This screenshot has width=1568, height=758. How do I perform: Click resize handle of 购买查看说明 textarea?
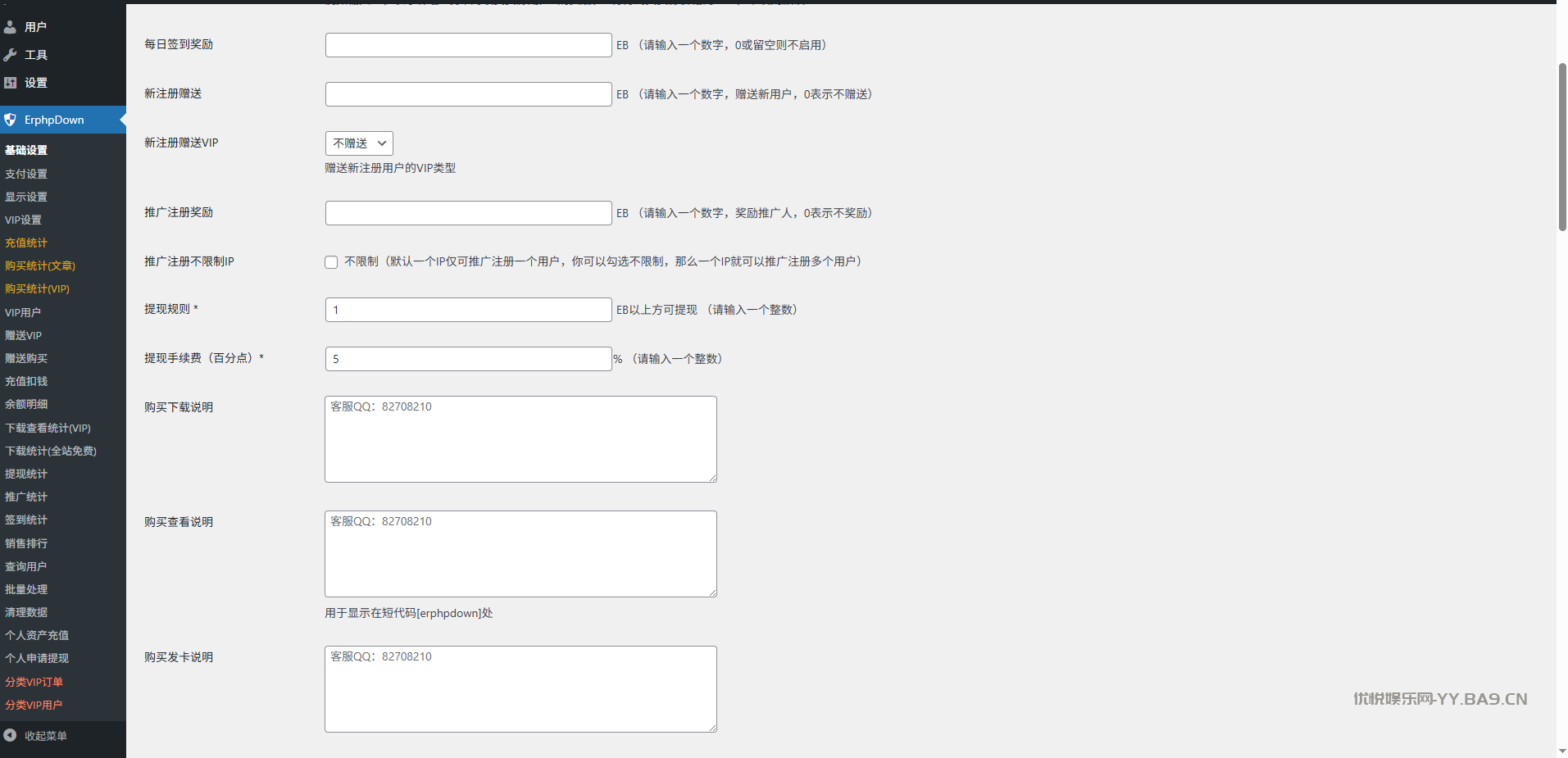pos(712,592)
